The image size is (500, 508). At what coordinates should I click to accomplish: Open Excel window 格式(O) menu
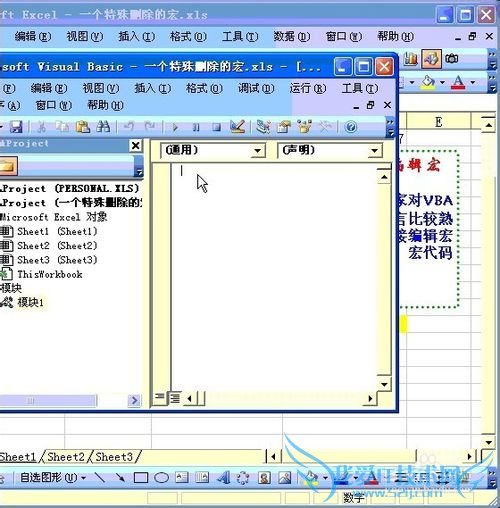(188, 36)
